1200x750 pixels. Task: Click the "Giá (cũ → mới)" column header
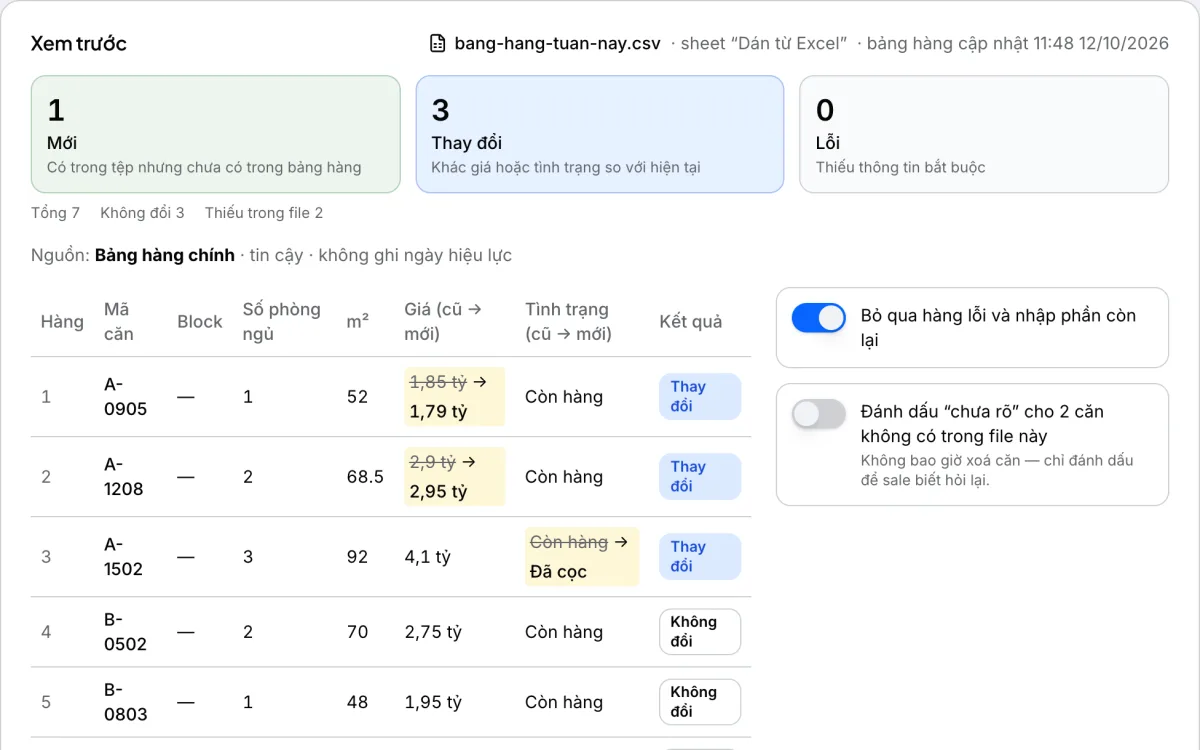coord(444,321)
